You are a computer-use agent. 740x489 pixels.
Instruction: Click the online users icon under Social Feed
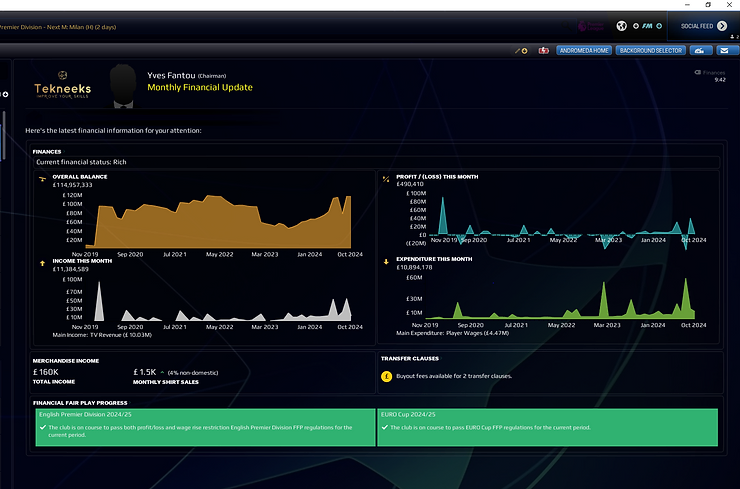pyautogui.click(x=734, y=37)
